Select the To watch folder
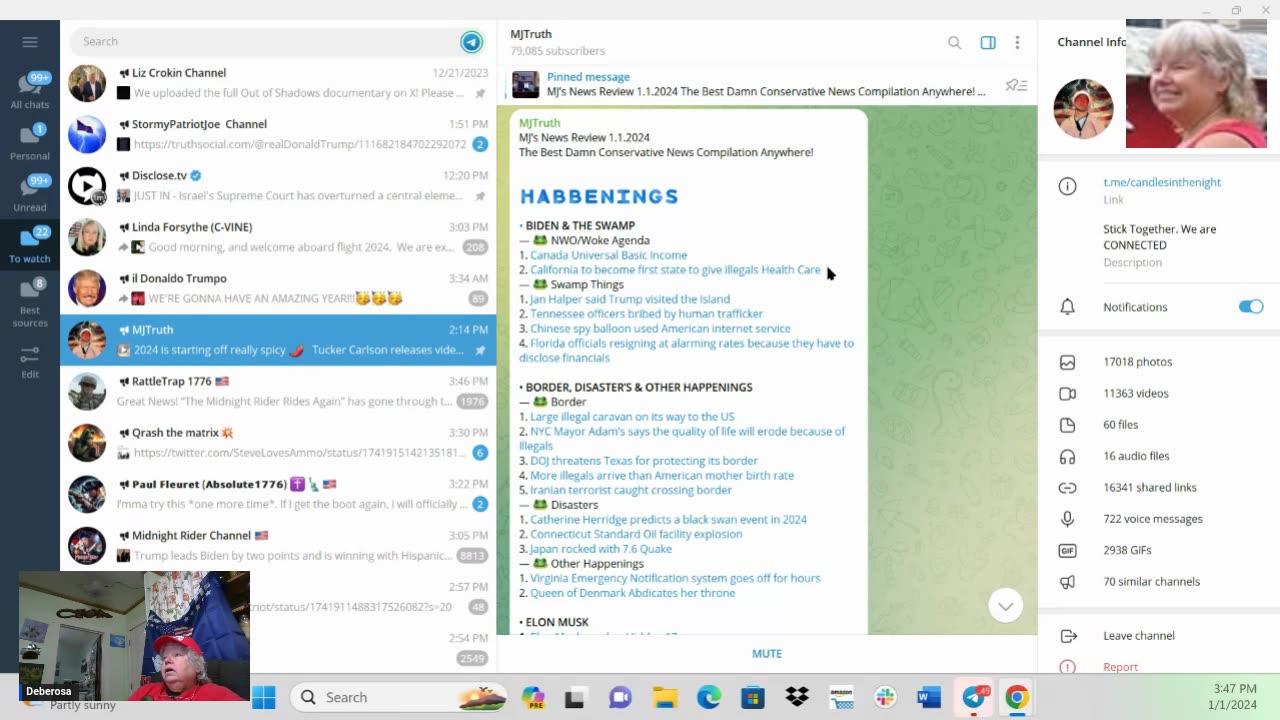The width and height of the screenshot is (1280, 720). [30, 245]
